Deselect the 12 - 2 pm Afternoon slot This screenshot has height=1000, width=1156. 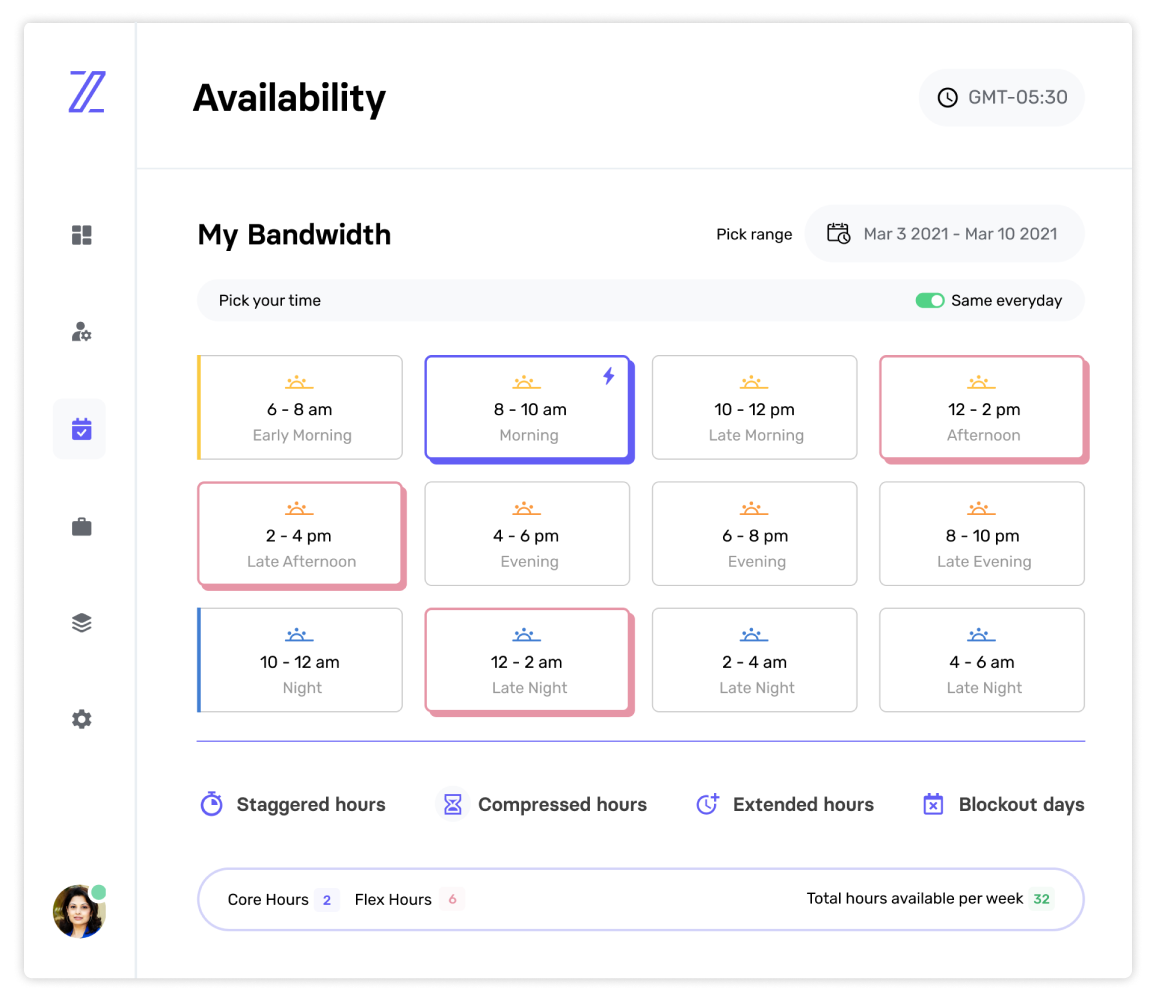tap(982, 408)
